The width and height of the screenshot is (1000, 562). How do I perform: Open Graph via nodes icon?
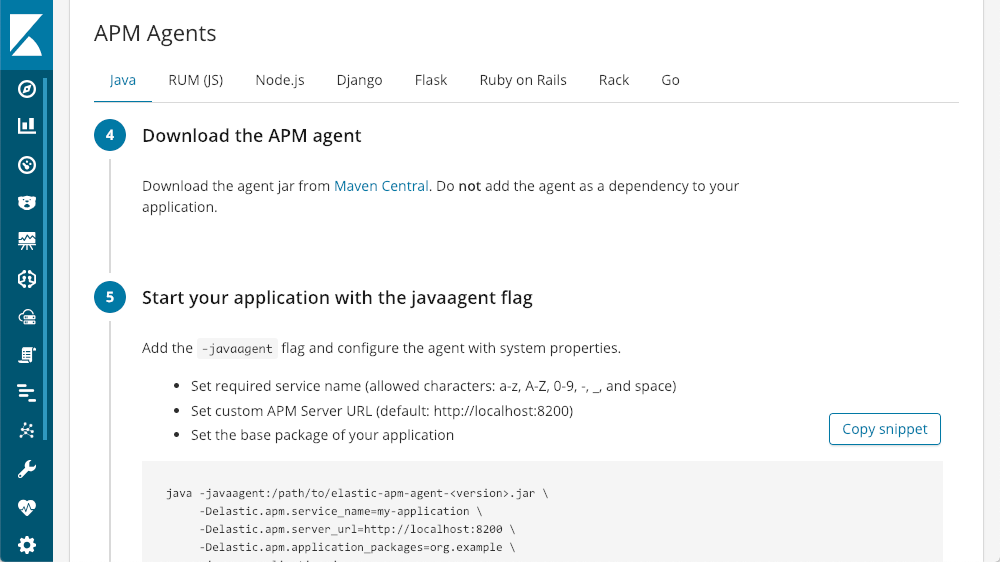click(x=26, y=431)
